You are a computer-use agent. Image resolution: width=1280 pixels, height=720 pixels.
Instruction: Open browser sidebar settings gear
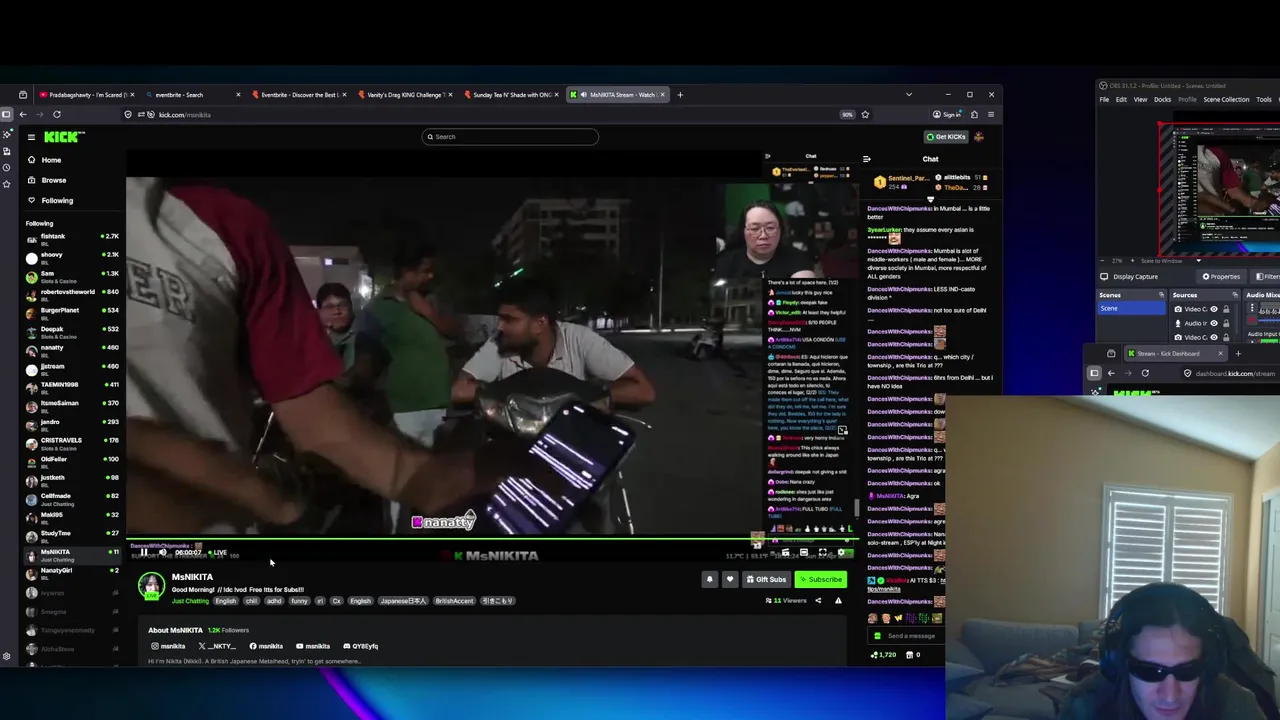pos(7,657)
